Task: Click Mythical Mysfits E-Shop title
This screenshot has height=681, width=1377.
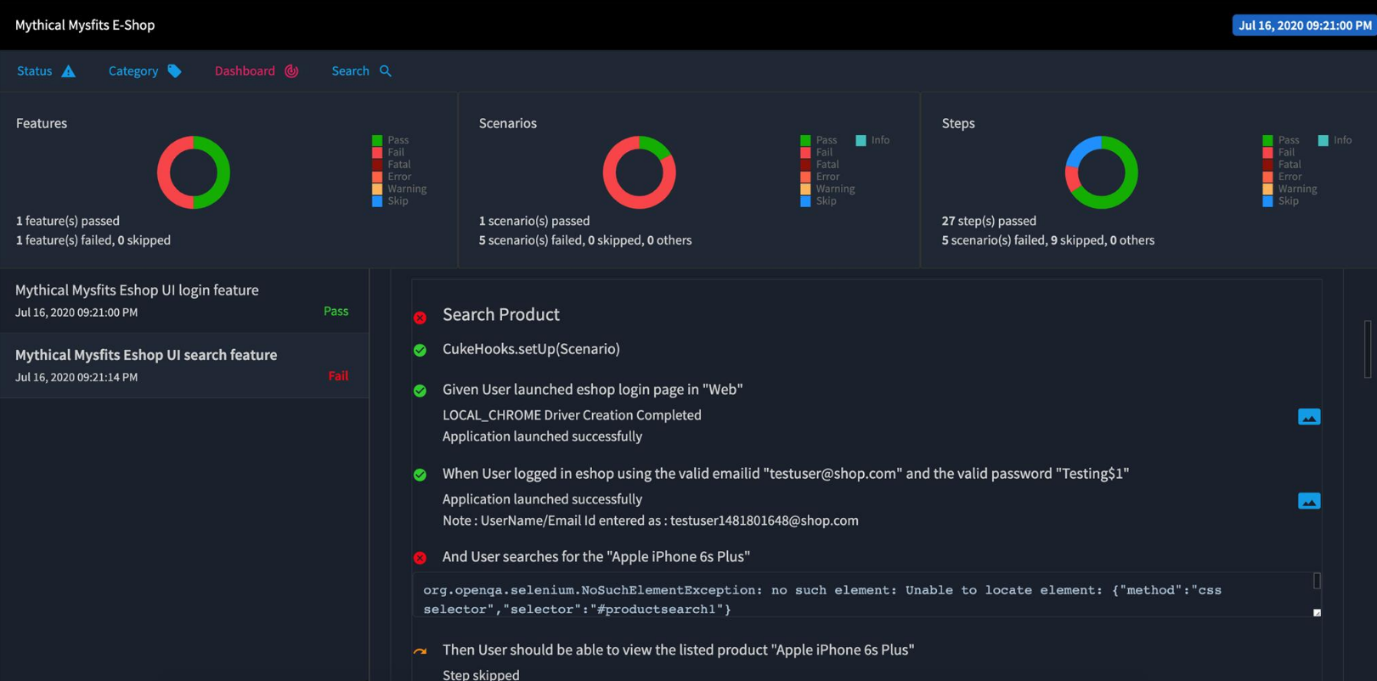Action: click(85, 25)
